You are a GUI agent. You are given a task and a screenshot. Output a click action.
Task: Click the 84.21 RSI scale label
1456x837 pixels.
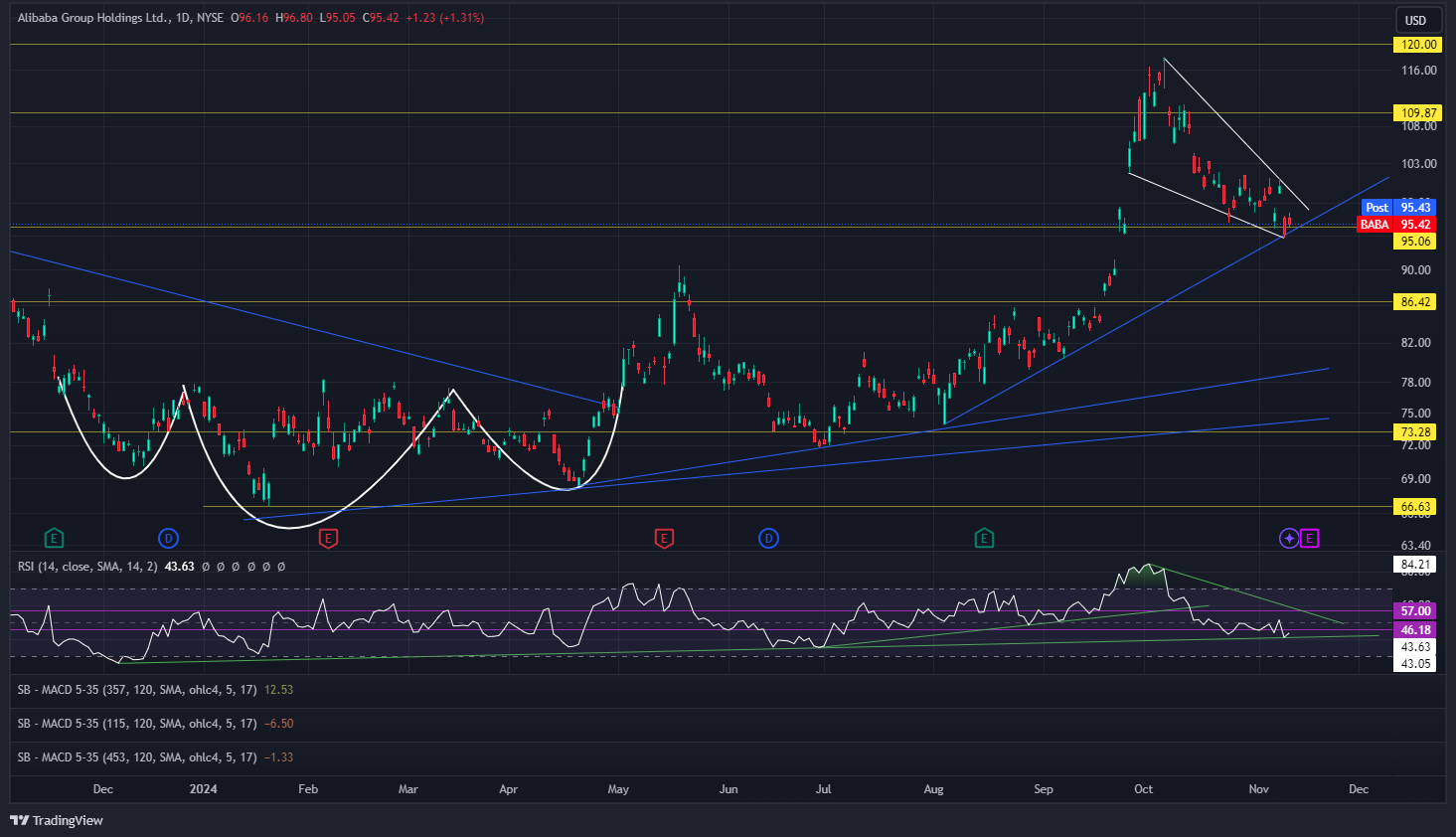(x=1416, y=565)
